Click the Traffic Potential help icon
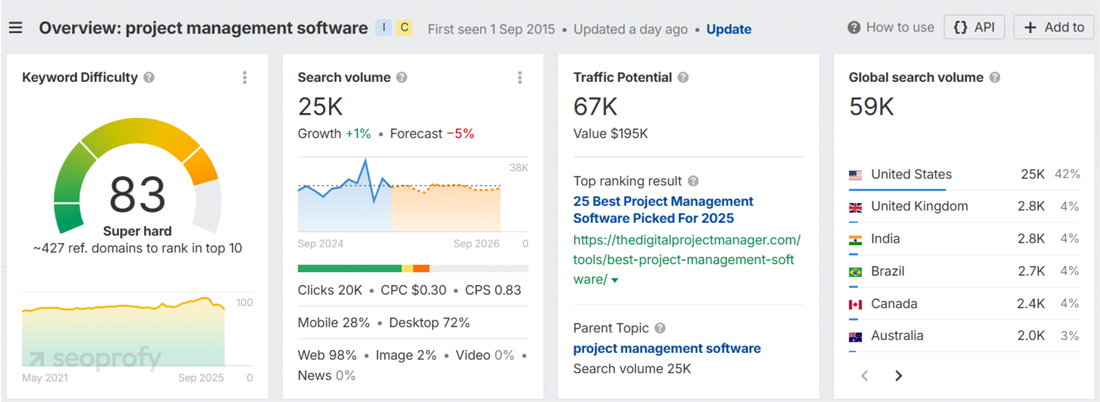Screen dimensions: 1100x402 (683, 78)
